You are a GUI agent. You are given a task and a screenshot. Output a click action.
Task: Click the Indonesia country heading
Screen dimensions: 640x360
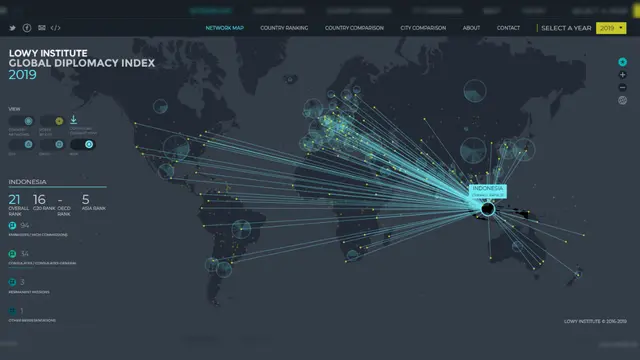[x=27, y=182]
